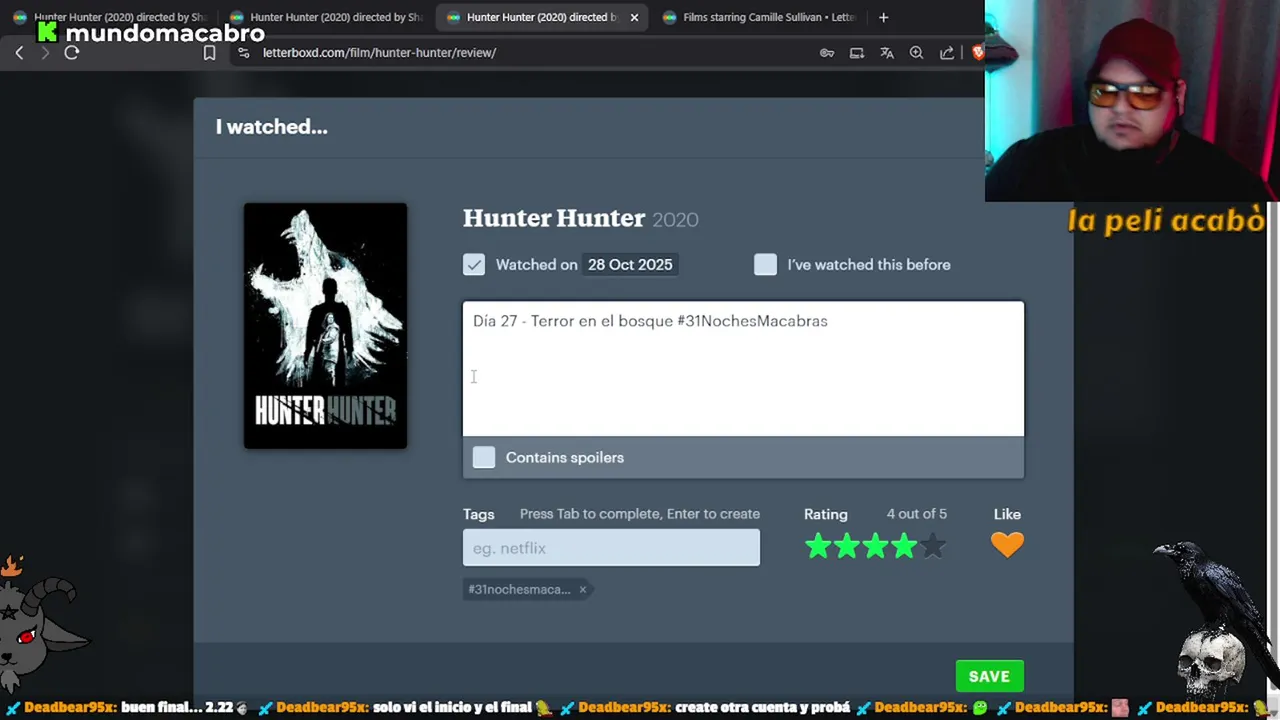Viewport: 1280px width, 720px height.
Task: Click the 'I watched...' heading
Action: pos(271,127)
